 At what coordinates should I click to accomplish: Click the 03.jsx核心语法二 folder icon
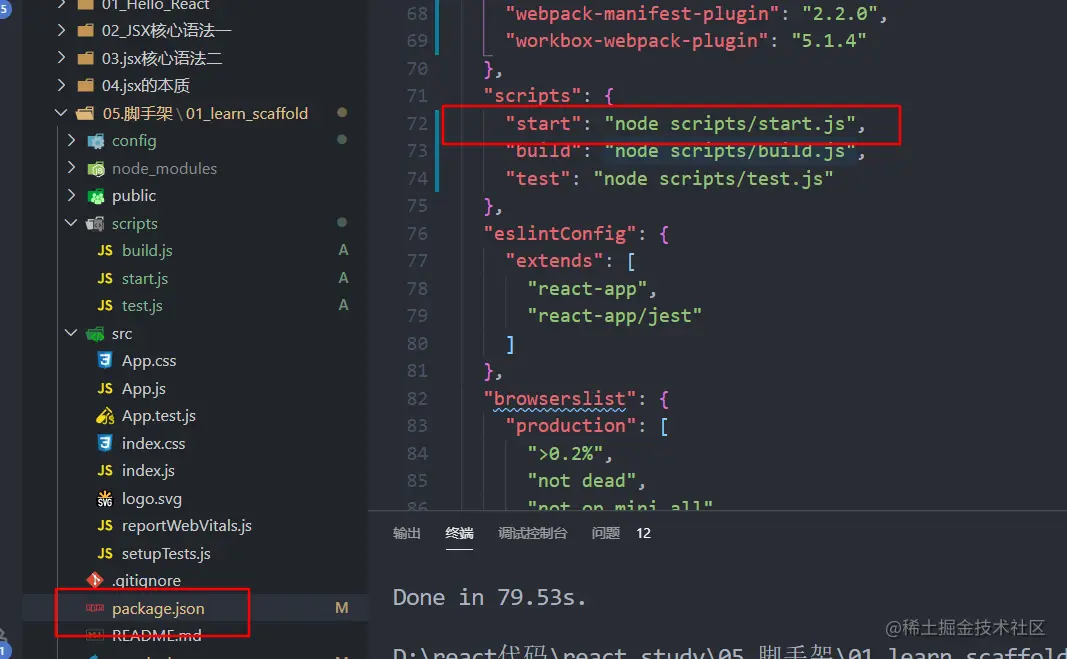tap(86, 58)
